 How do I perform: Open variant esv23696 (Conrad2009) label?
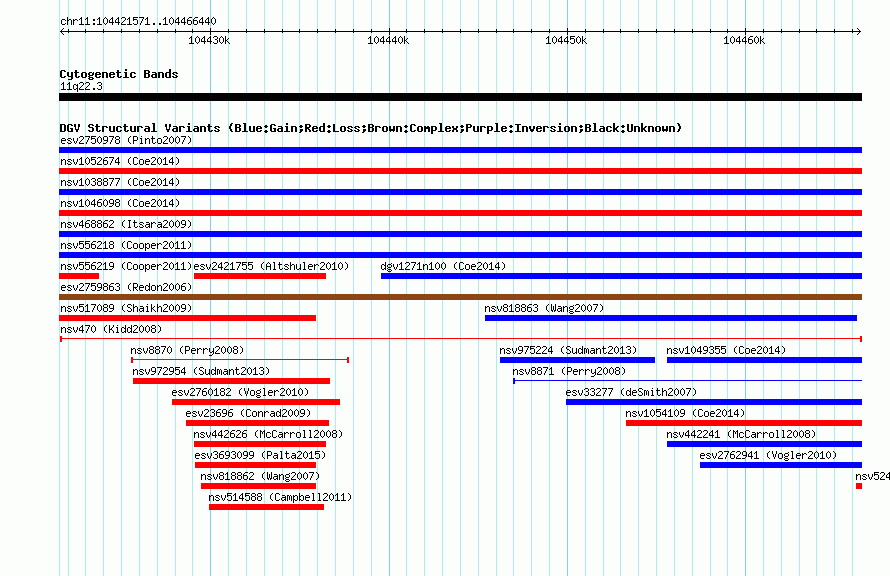tap(248, 413)
